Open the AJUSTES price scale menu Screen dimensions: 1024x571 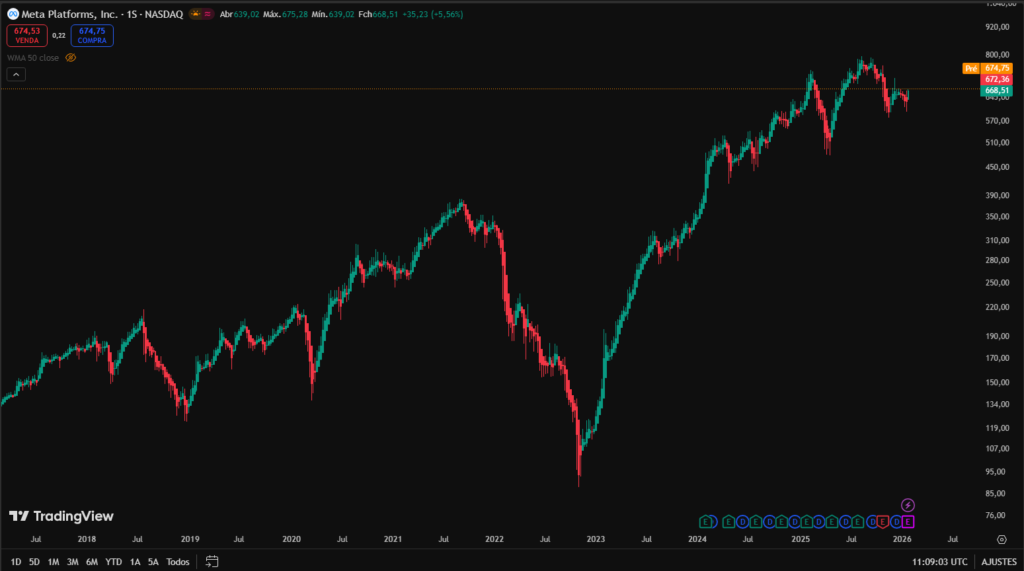click(998, 562)
